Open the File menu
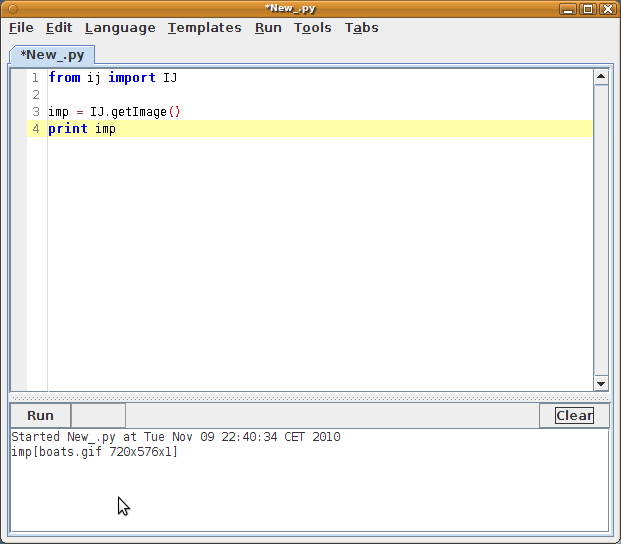 (21, 28)
